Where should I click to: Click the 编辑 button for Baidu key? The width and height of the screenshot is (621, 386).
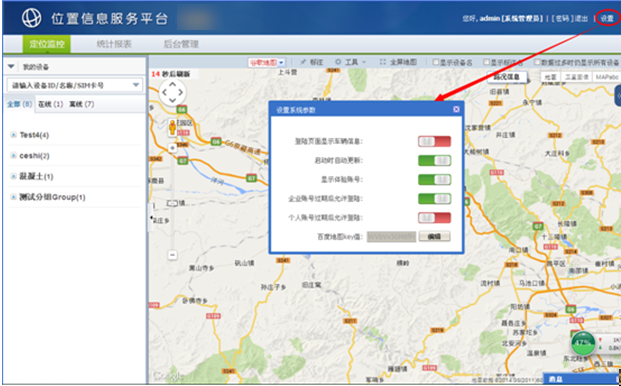click(434, 236)
